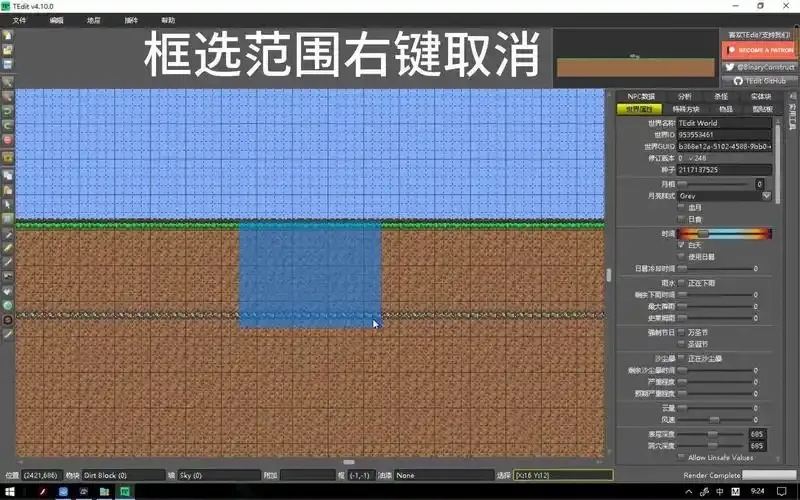The width and height of the screenshot is (800, 500).
Task: Click the 时间 time-of-day gradient slider
Action: tap(724, 234)
